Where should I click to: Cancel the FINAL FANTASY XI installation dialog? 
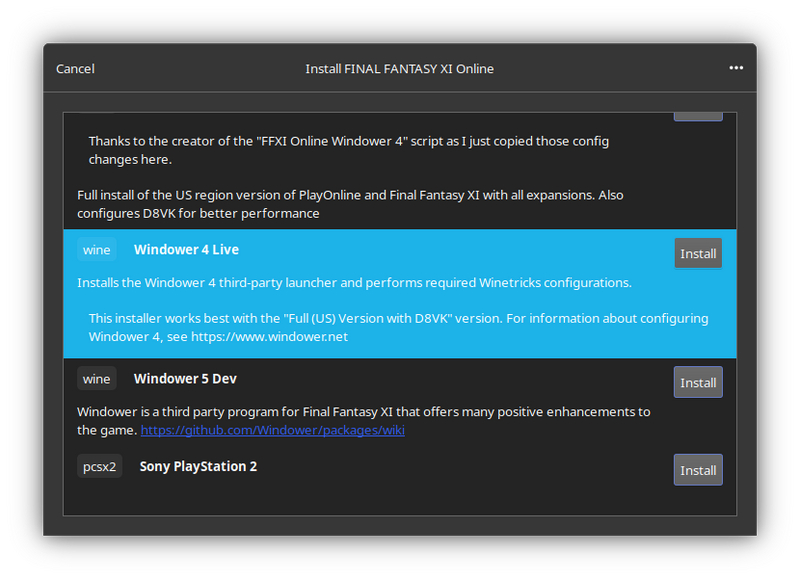click(x=75, y=69)
